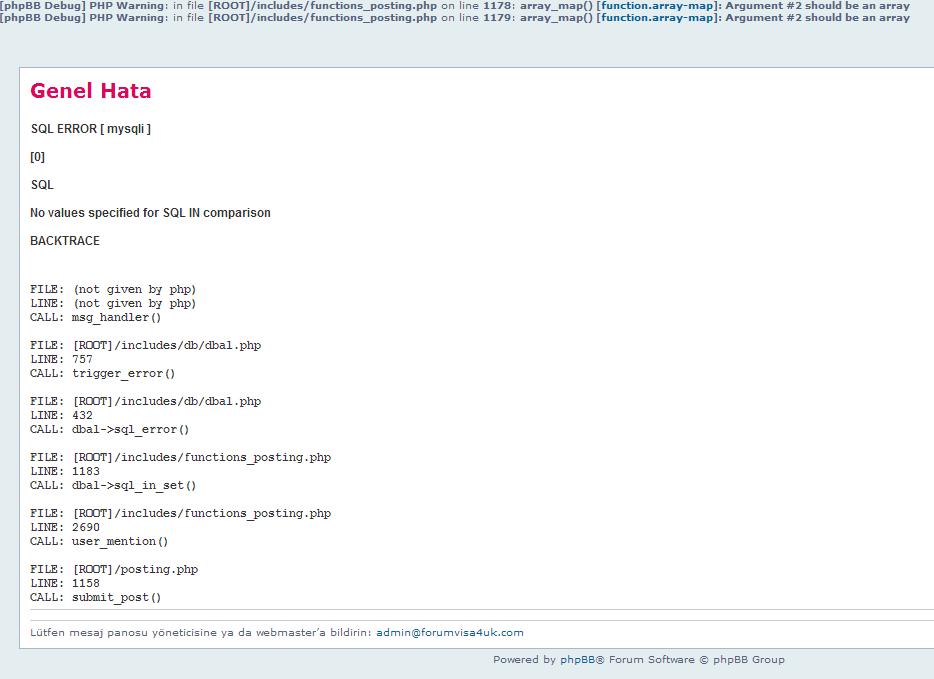Click the 'CALL: dbal->sql_in_set()' line
Viewport: 934px width, 679px height.
(113, 485)
